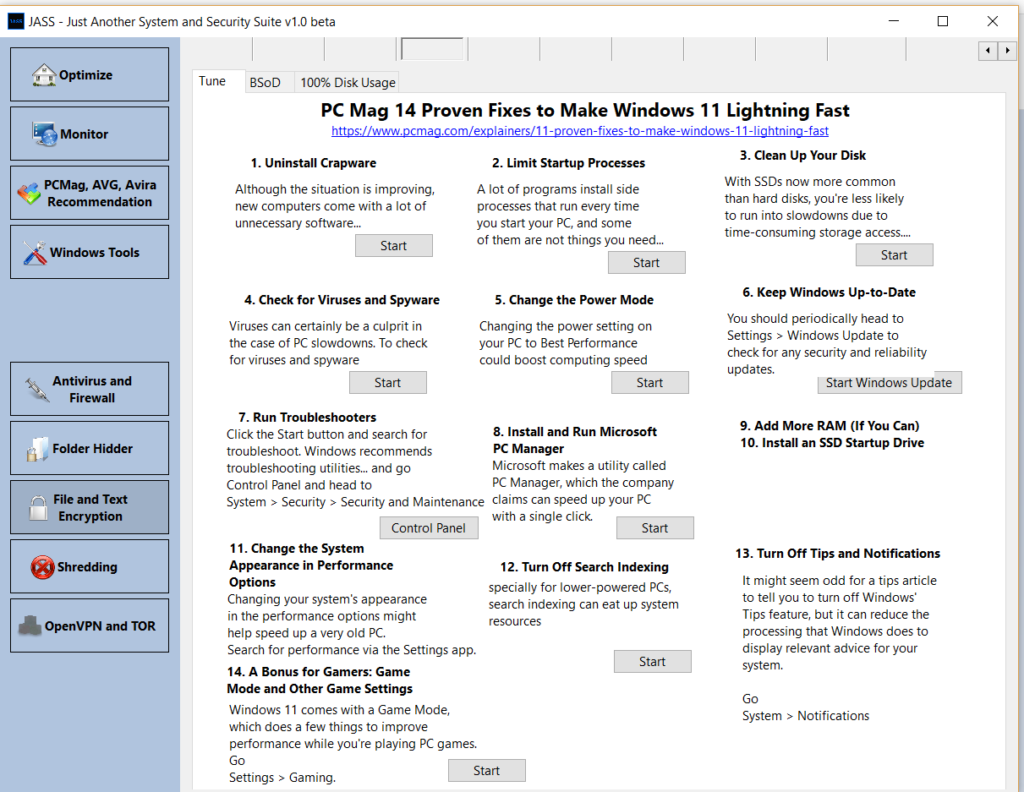Click the heading 5. Change the Power Mode

pos(574,300)
